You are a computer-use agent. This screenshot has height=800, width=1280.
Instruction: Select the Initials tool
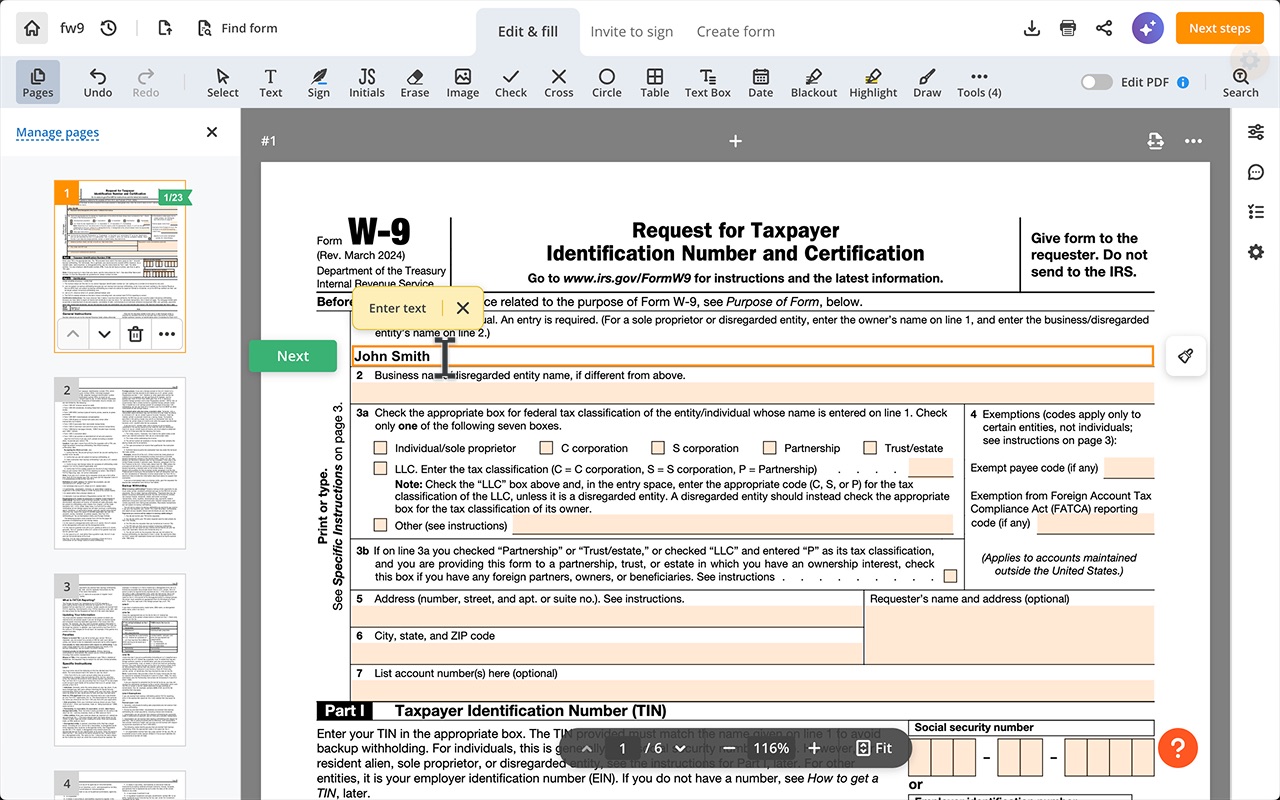(367, 82)
